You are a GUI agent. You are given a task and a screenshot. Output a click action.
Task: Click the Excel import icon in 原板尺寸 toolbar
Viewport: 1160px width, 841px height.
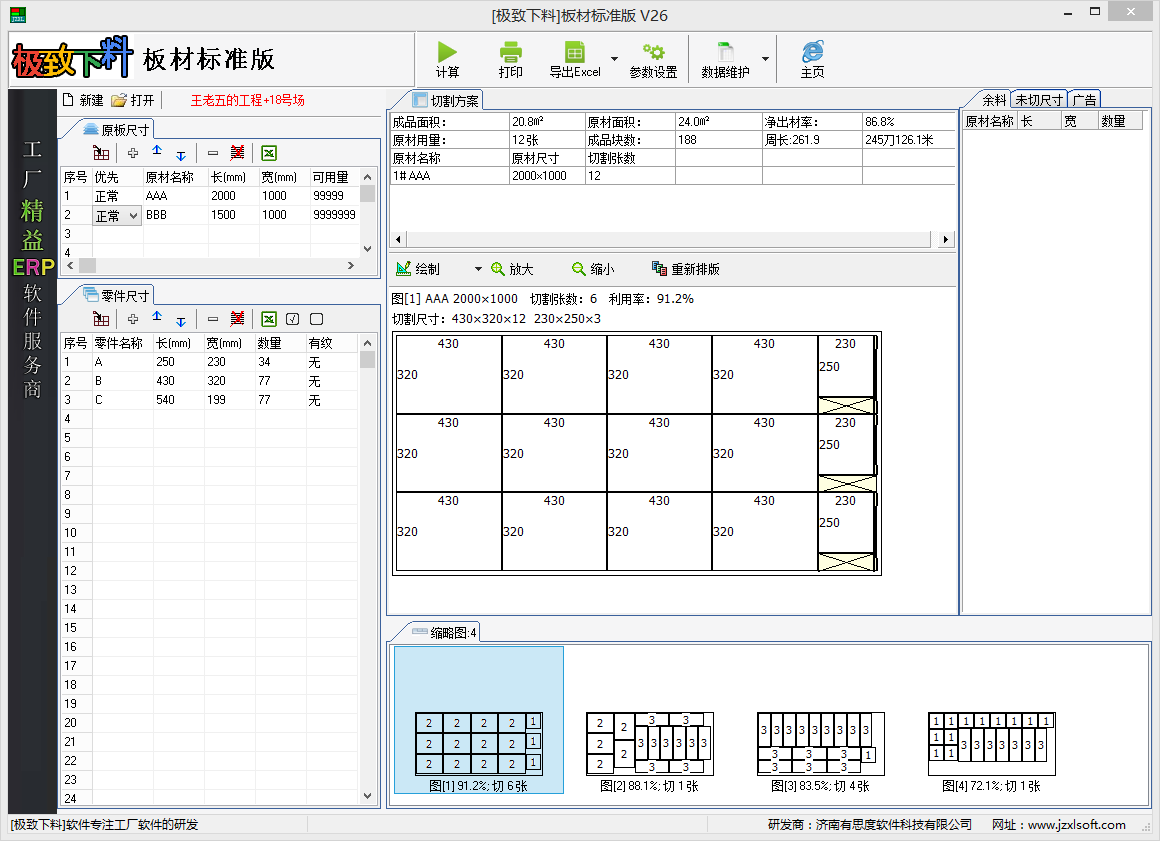tap(268, 153)
